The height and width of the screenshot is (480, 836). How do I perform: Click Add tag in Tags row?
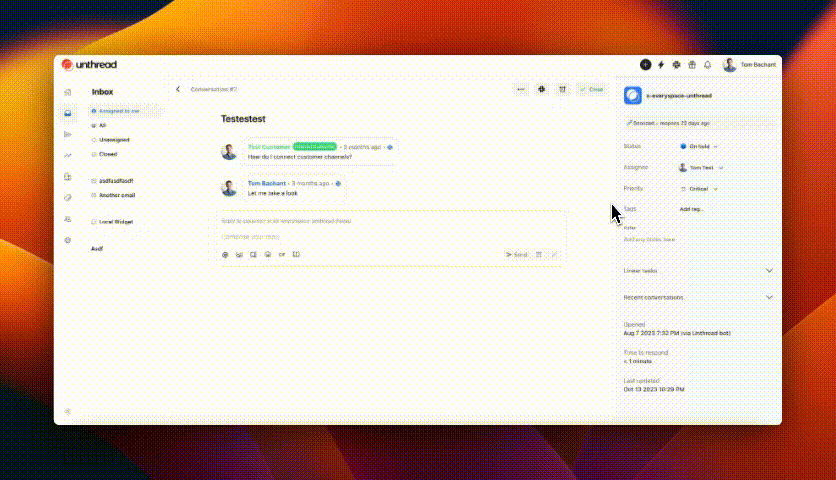pyautogui.click(x=691, y=209)
